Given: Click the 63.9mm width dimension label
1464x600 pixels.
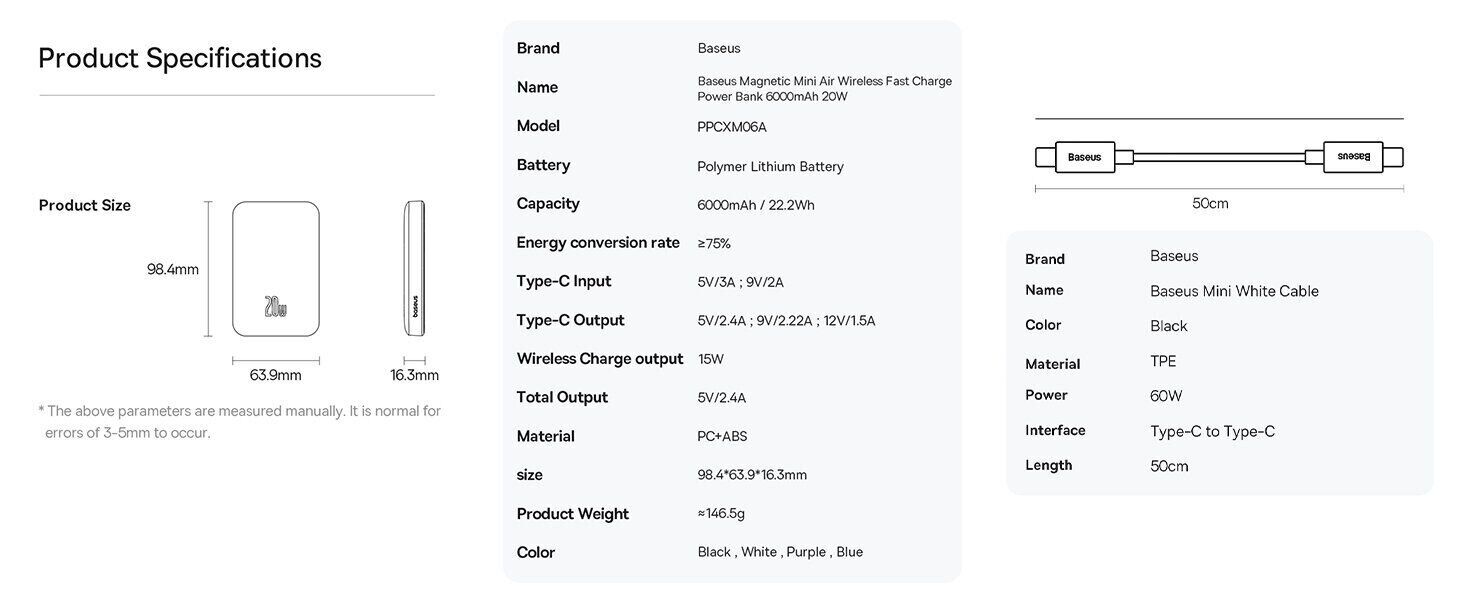Looking at the screenshot, I should [275, 375].
